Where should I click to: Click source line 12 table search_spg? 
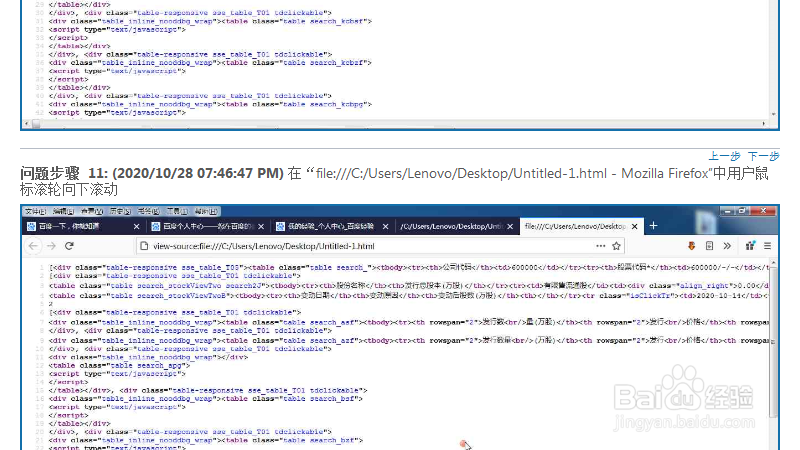[x=119, y=365]
